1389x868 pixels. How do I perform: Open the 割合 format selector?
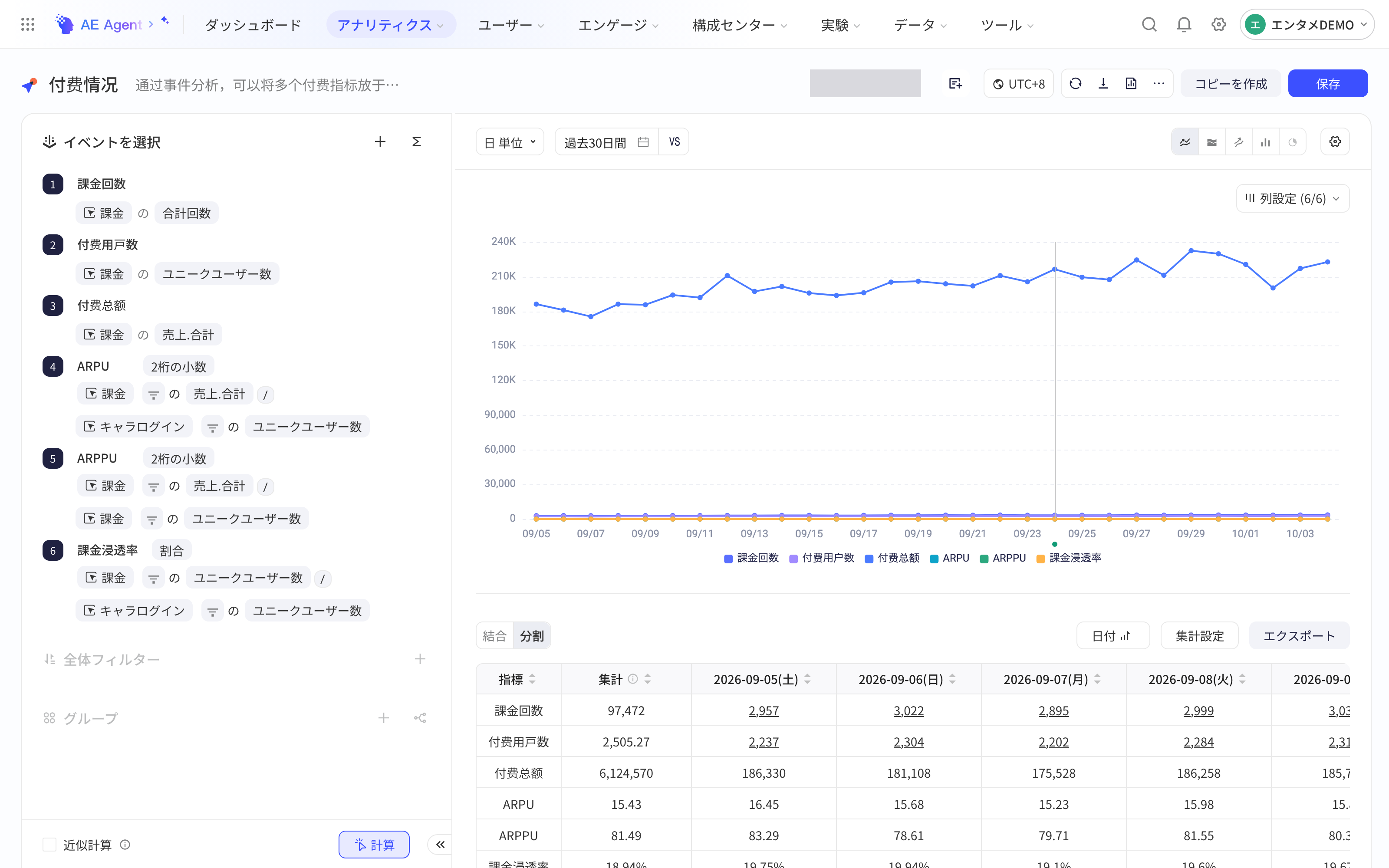coord(171,550)
